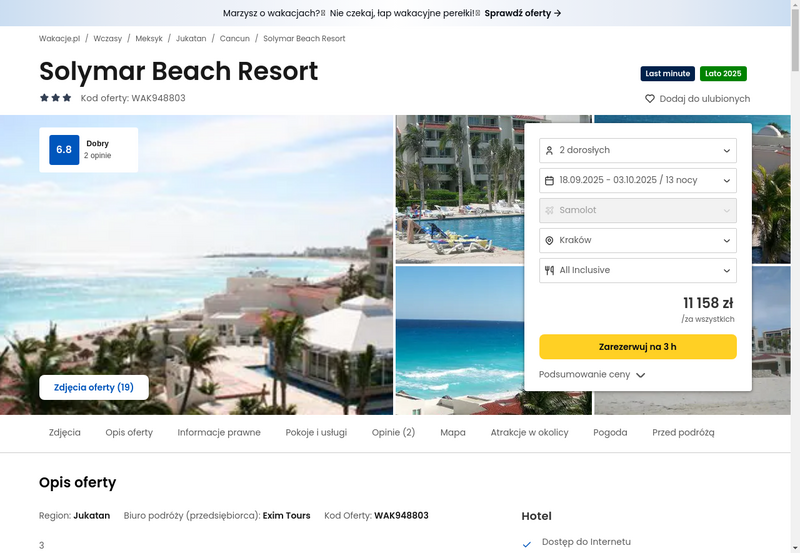
Task: Click the arrow next to Sprawdź oferty
Action: tap(558, 13)
